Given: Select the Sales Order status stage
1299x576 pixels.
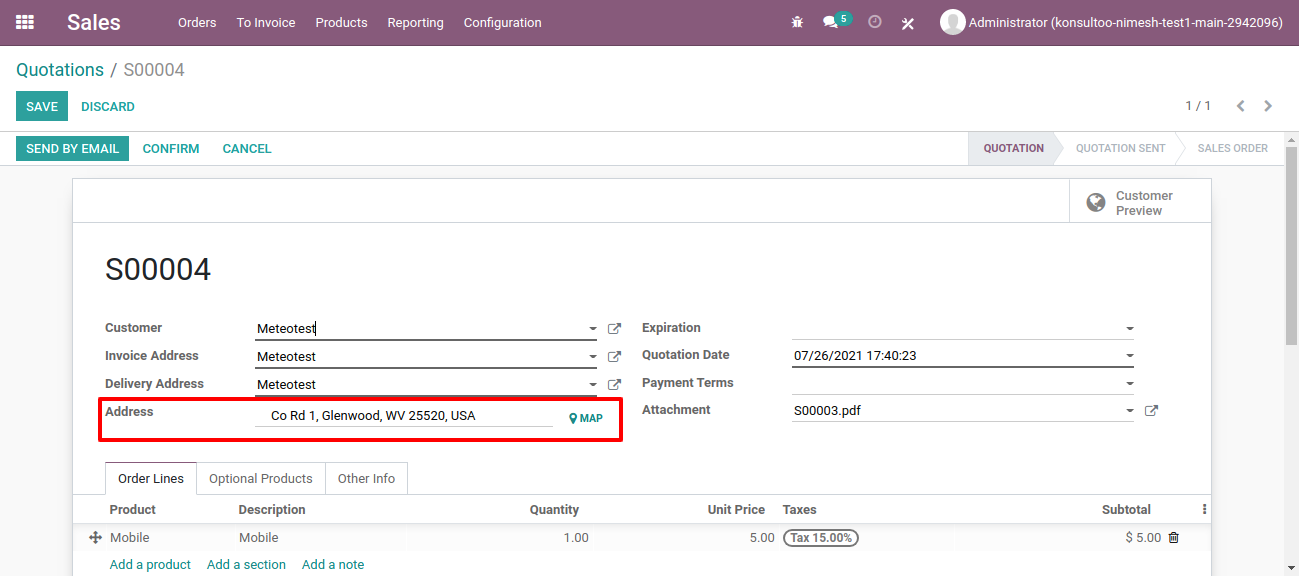Looking at the screenshot, I should click(x=1232, y=148).
